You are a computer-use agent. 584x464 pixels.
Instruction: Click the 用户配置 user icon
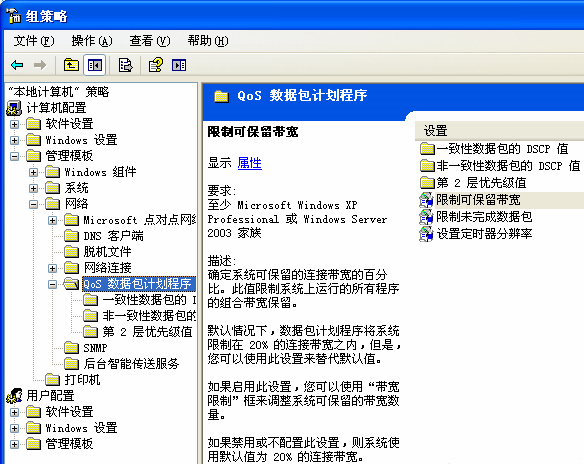pos(14,395)
